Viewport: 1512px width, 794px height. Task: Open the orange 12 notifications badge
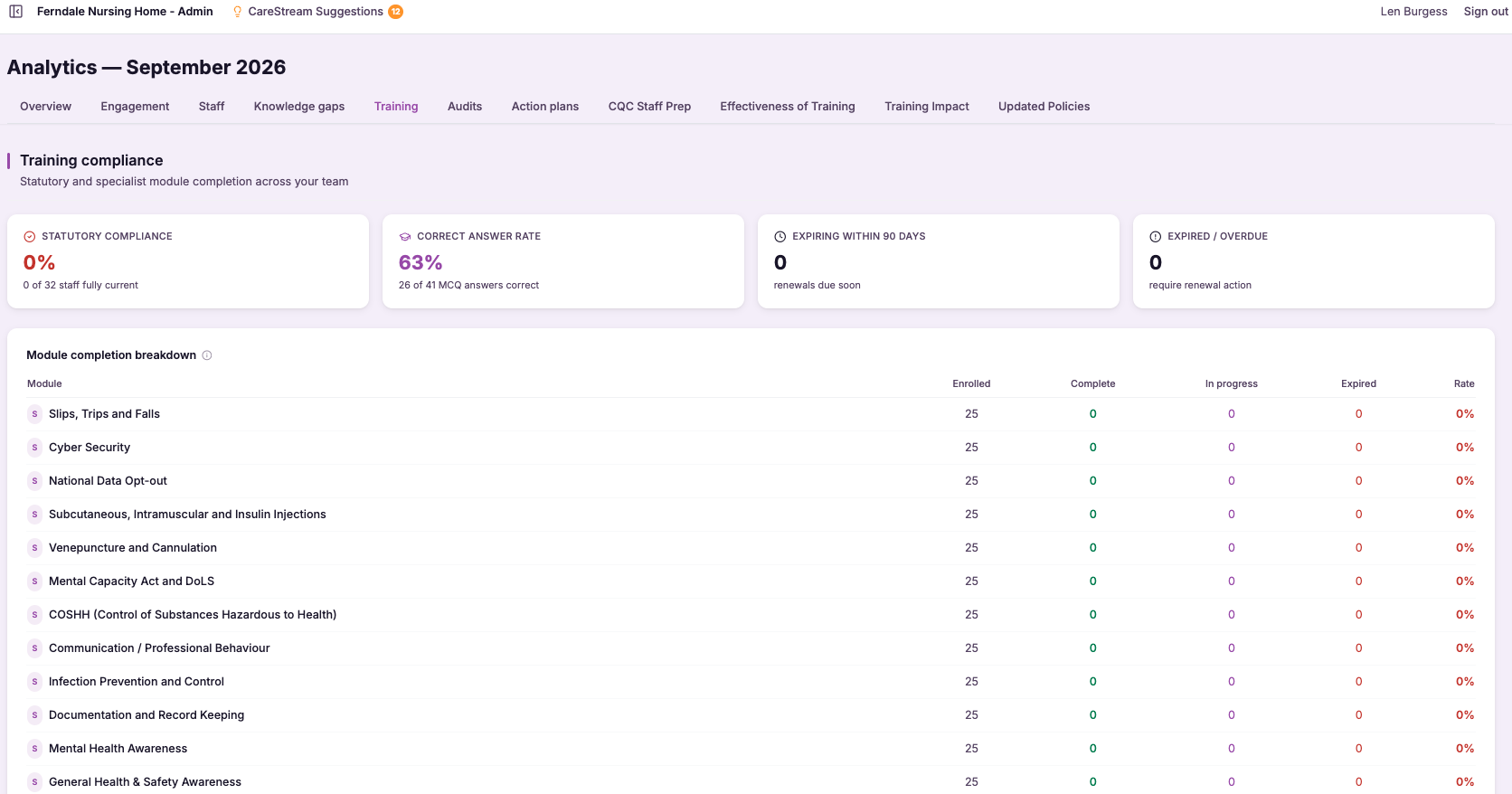[x=396, y=12]
